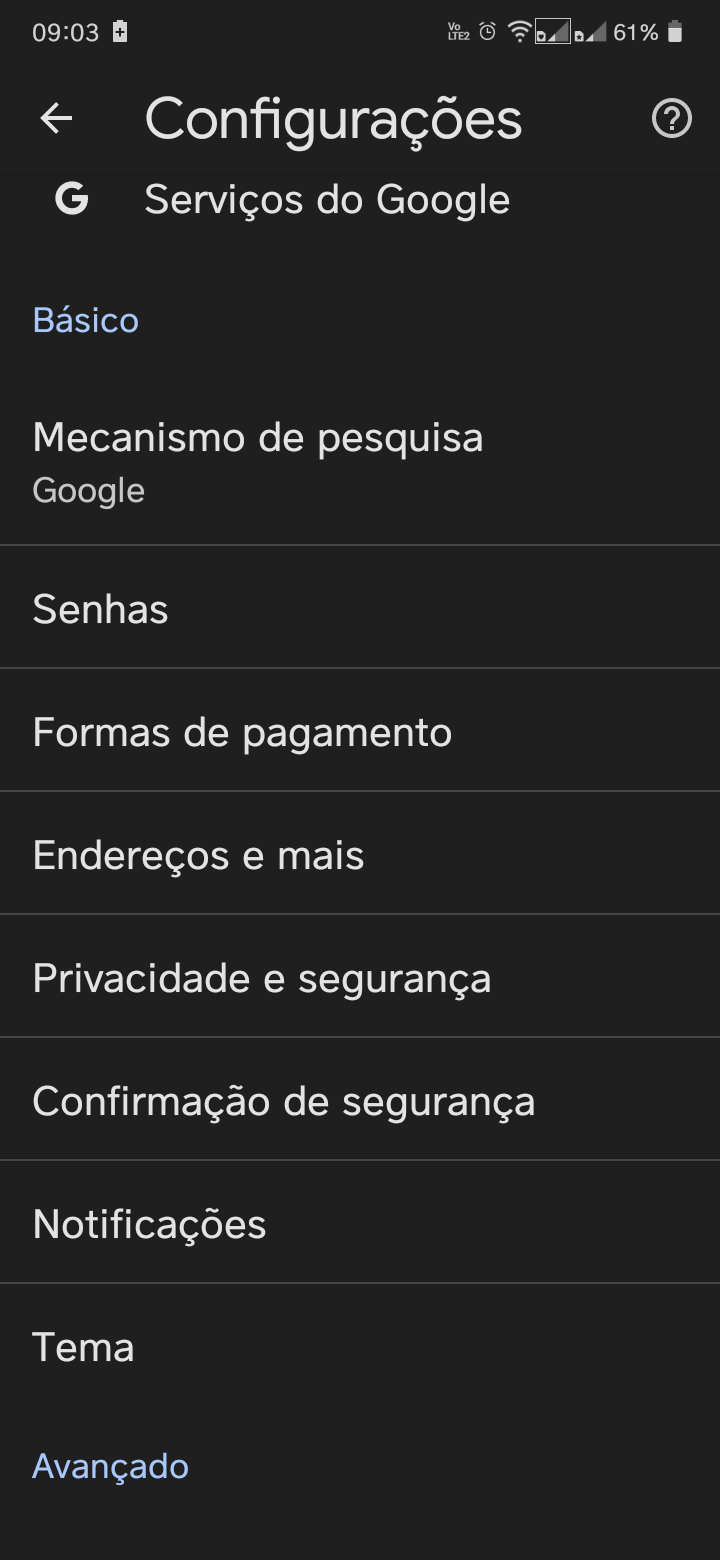Tap the Wi-Fi status icon
Viewport: 720px width, 1560px height.
coord(518,33)
